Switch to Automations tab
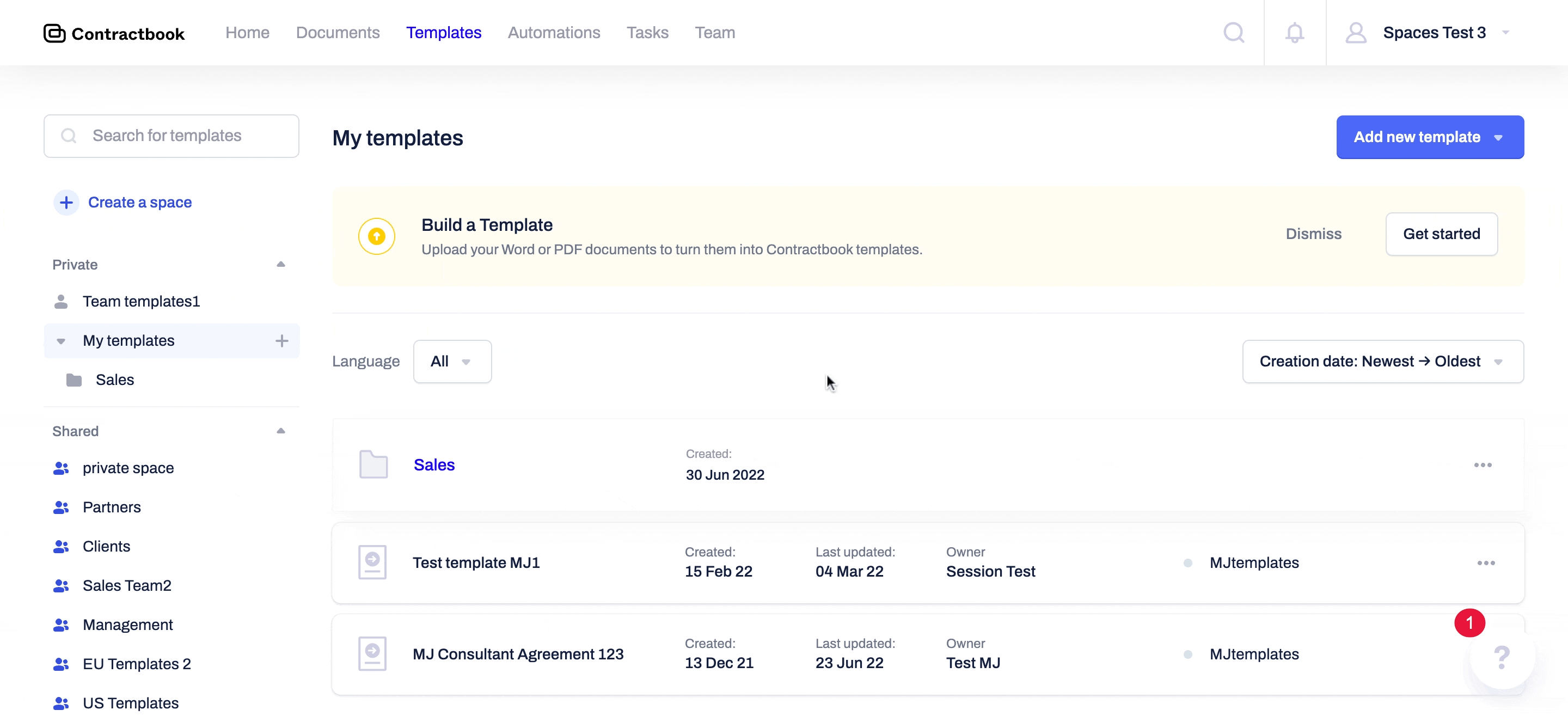Screen dimensions: 1568x722 coord(554,33)
